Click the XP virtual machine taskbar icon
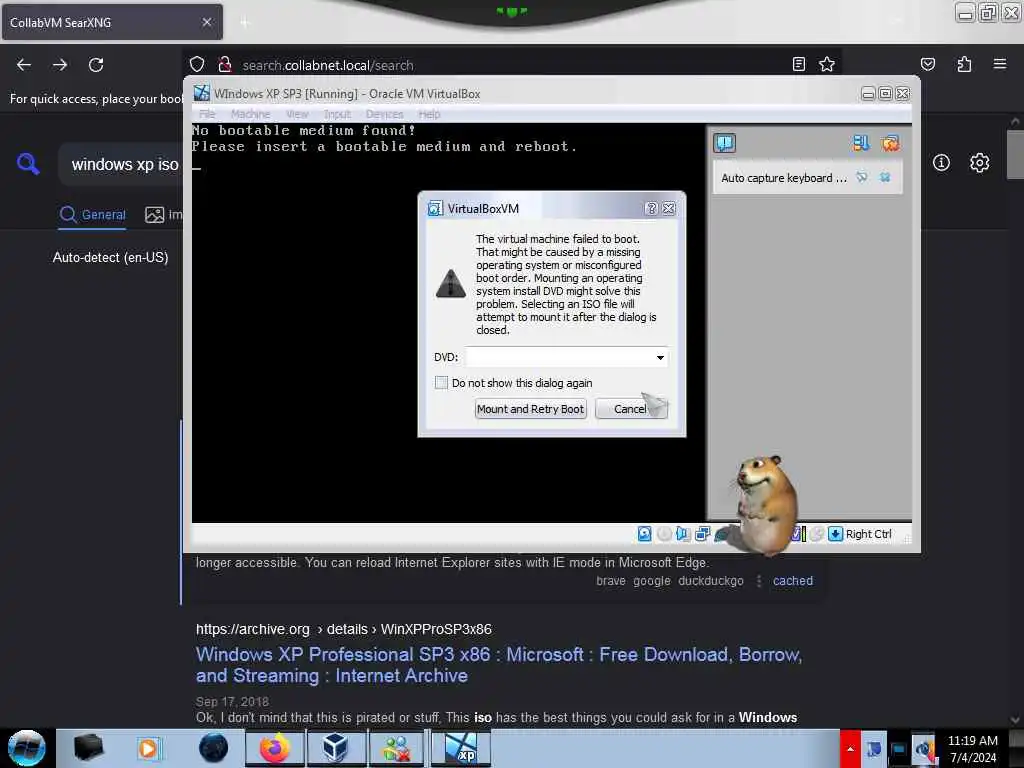The height and width of the screenshot is (768, 1024). [461, 748]
